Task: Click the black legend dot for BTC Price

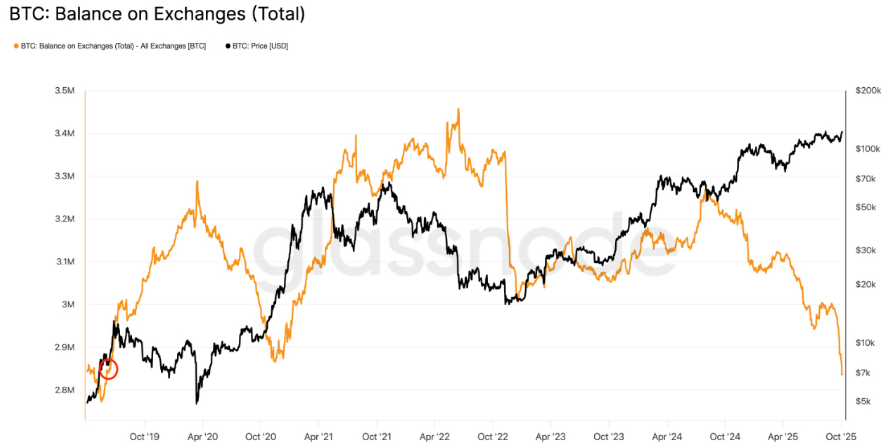Action: pos(228,46)
